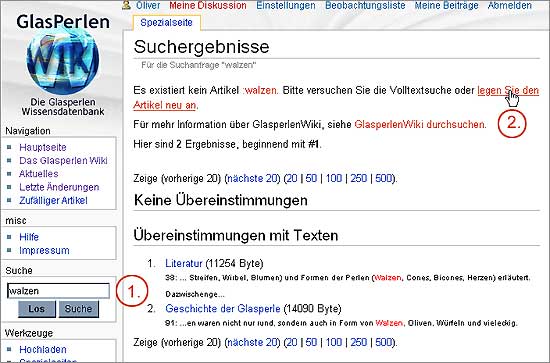Image resolution: width=550 pixels, height=363 pixels.
Task: Click the Los button
Action: click(37, 309)
